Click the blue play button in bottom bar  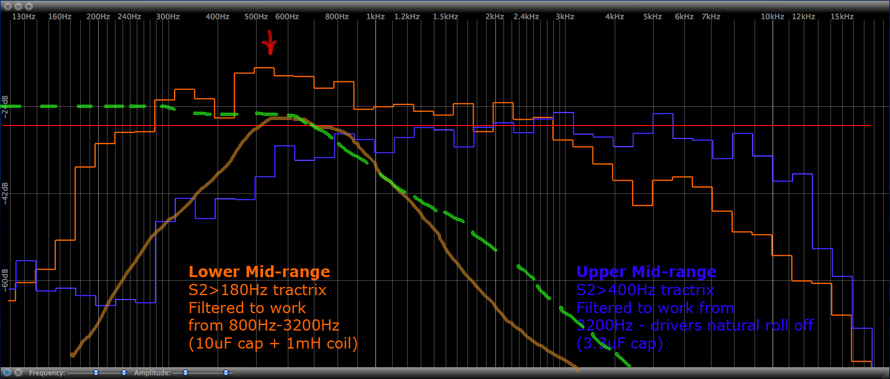click(7, 373)
